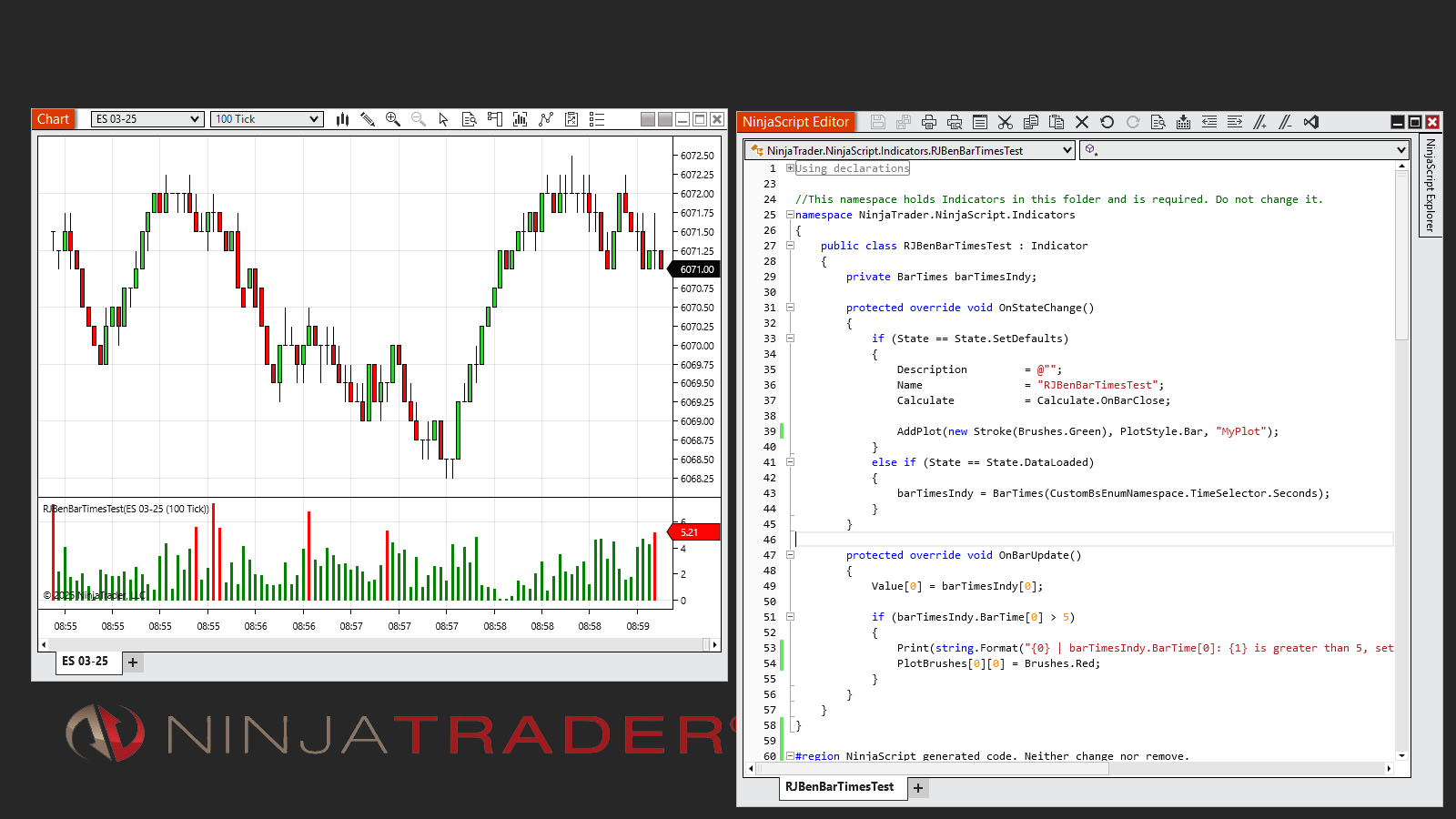Screen dimensions: 1456x819
Task: Click the editor horizontal scrollbar thumb
Action: pyautogui.click(x=933, y=769)
